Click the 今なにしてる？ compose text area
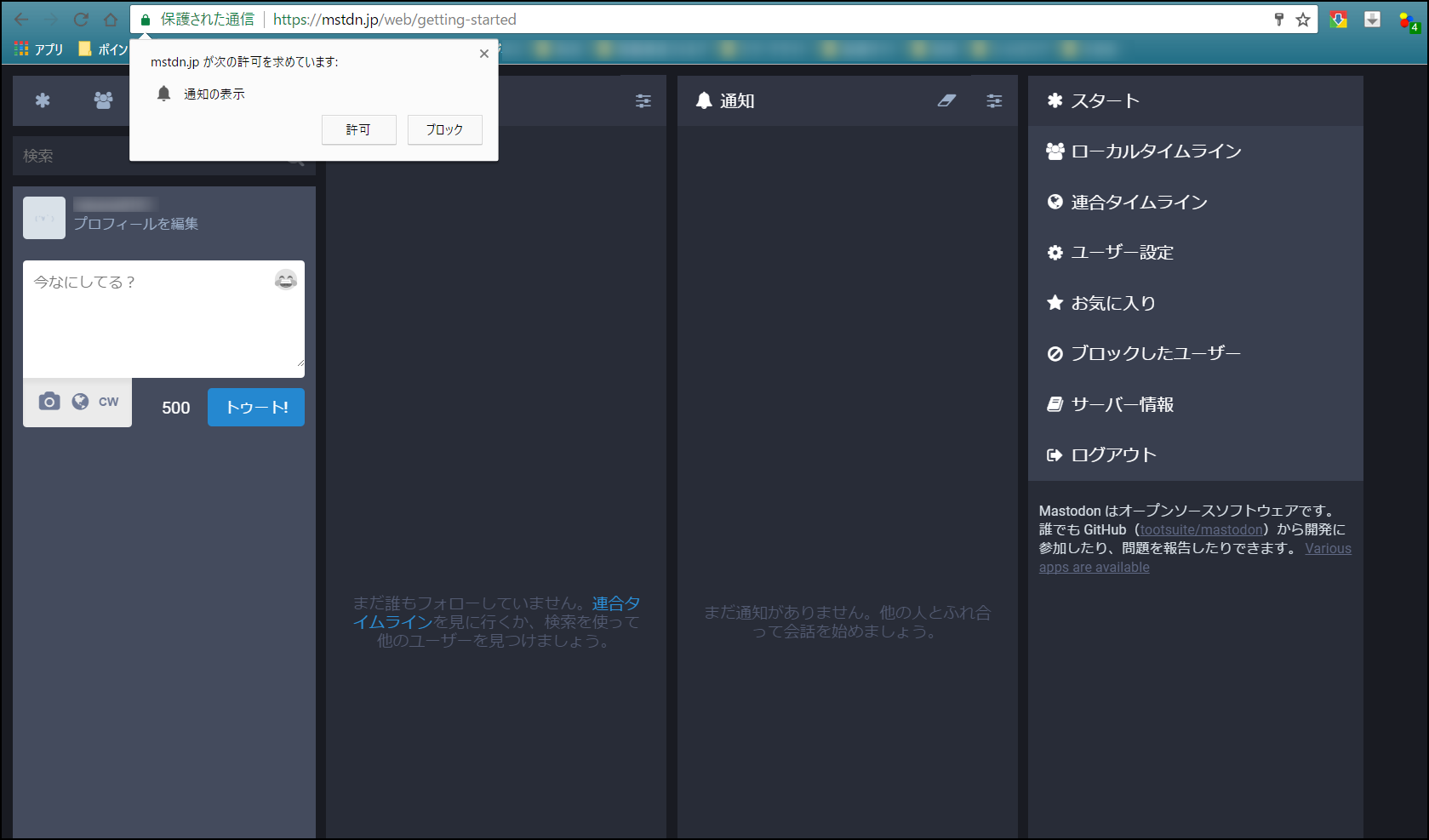 click(153, 323)
